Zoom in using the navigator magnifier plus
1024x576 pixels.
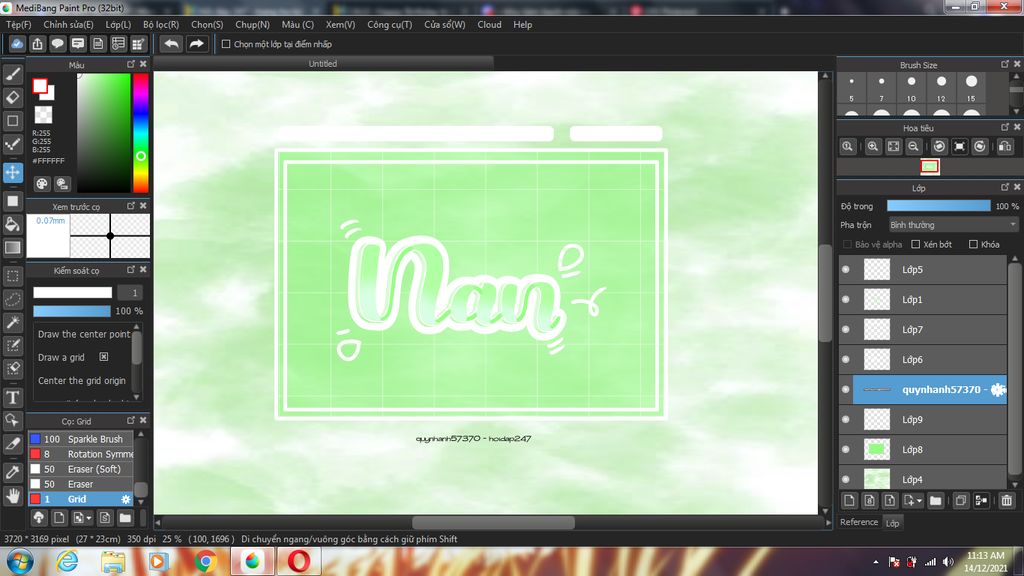pos(872,146)
